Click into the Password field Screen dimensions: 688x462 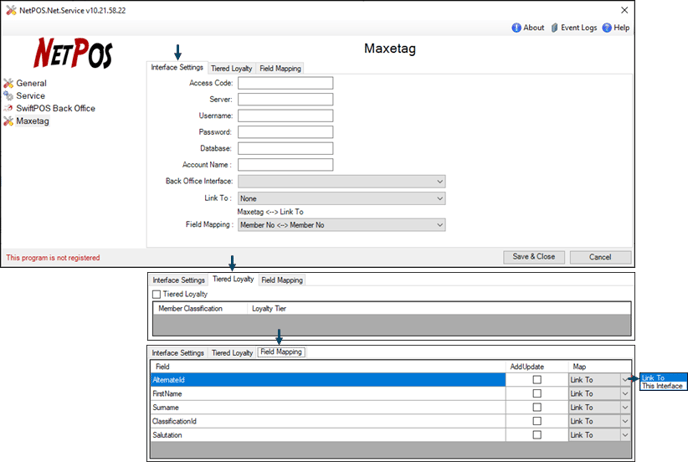(x=285, y=132)
